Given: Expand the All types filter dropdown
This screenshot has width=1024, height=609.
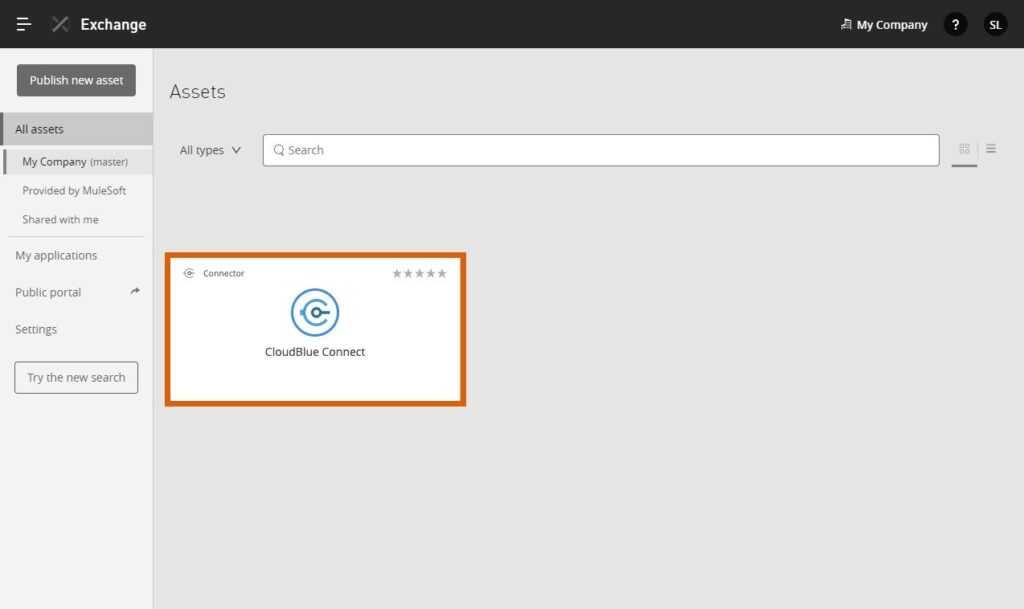Looking at the screenshot, I should click(210, 150).
